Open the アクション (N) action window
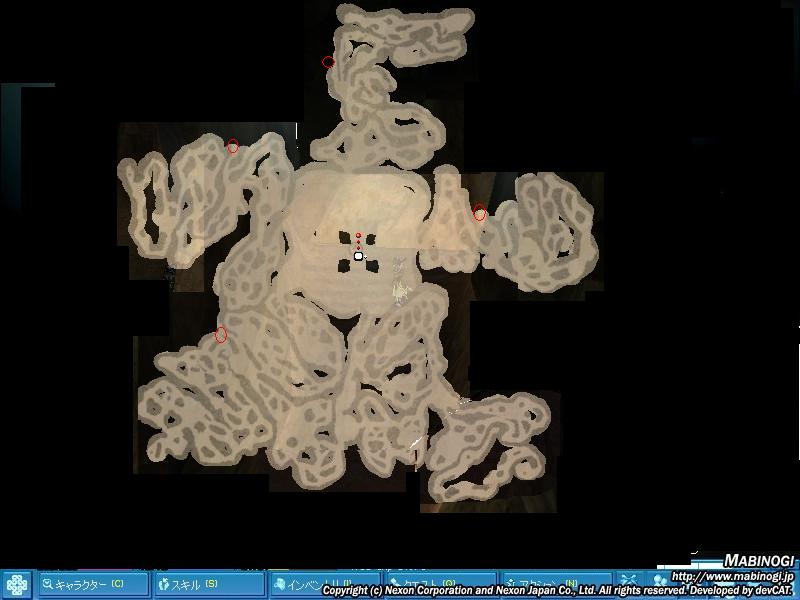The height and width of the screenshot is (600, 800). (556, 584)
